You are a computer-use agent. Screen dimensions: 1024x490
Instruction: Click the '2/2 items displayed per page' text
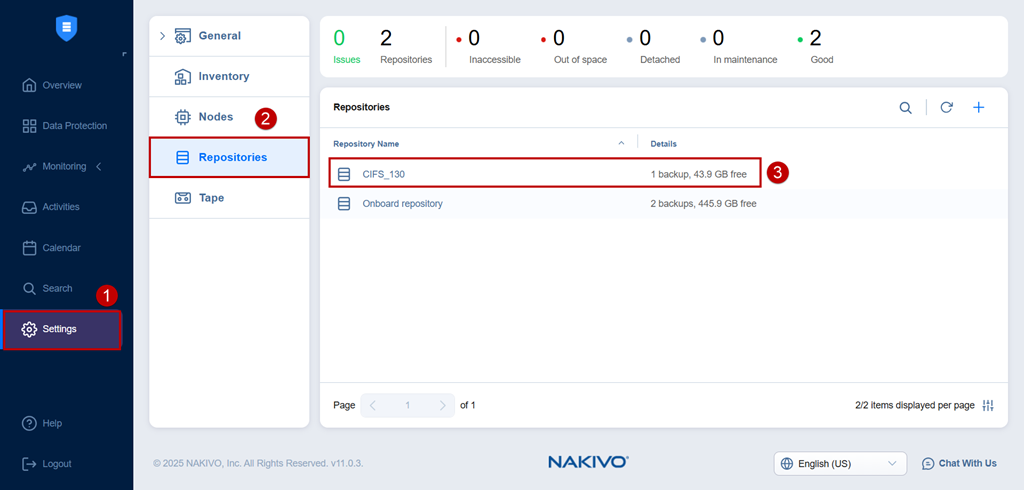click(914, 405)
